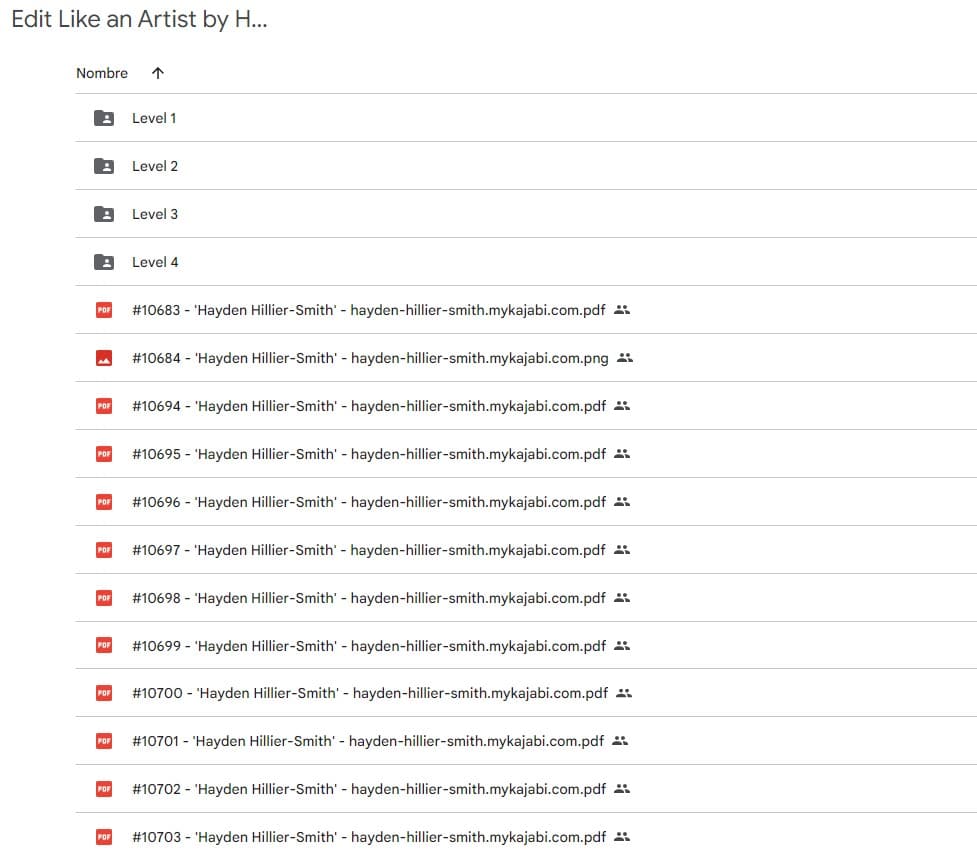977x851 pixels.
Task: Select the #10699 PDF file name
Action: tap(368, 646)
